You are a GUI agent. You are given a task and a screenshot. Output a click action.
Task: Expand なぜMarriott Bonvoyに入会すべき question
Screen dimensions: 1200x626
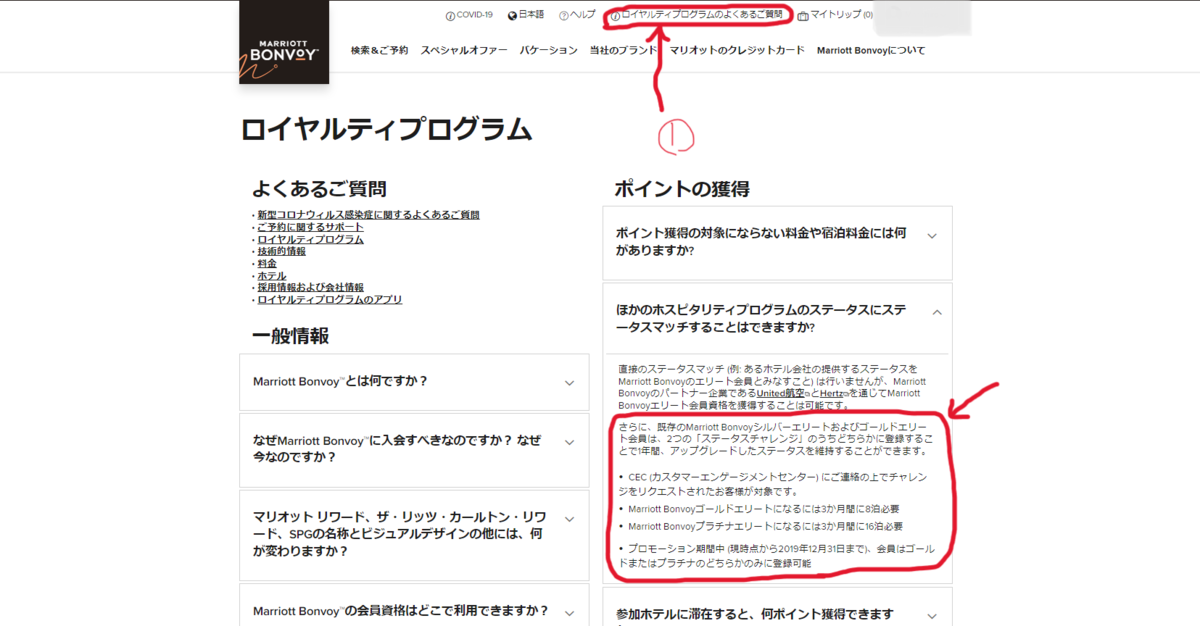coord(414,448)
